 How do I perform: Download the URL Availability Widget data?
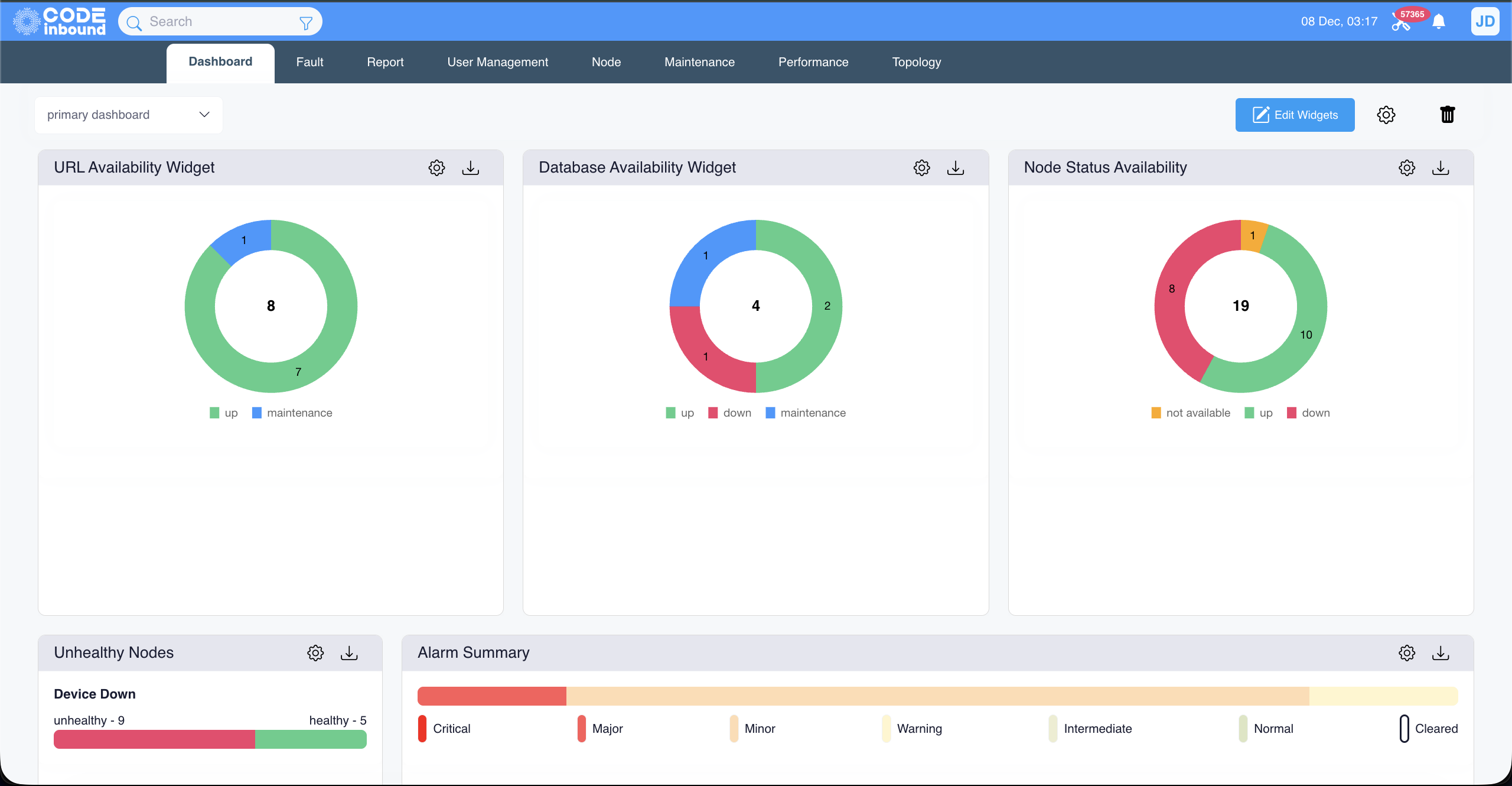click(x=470, y=168)
